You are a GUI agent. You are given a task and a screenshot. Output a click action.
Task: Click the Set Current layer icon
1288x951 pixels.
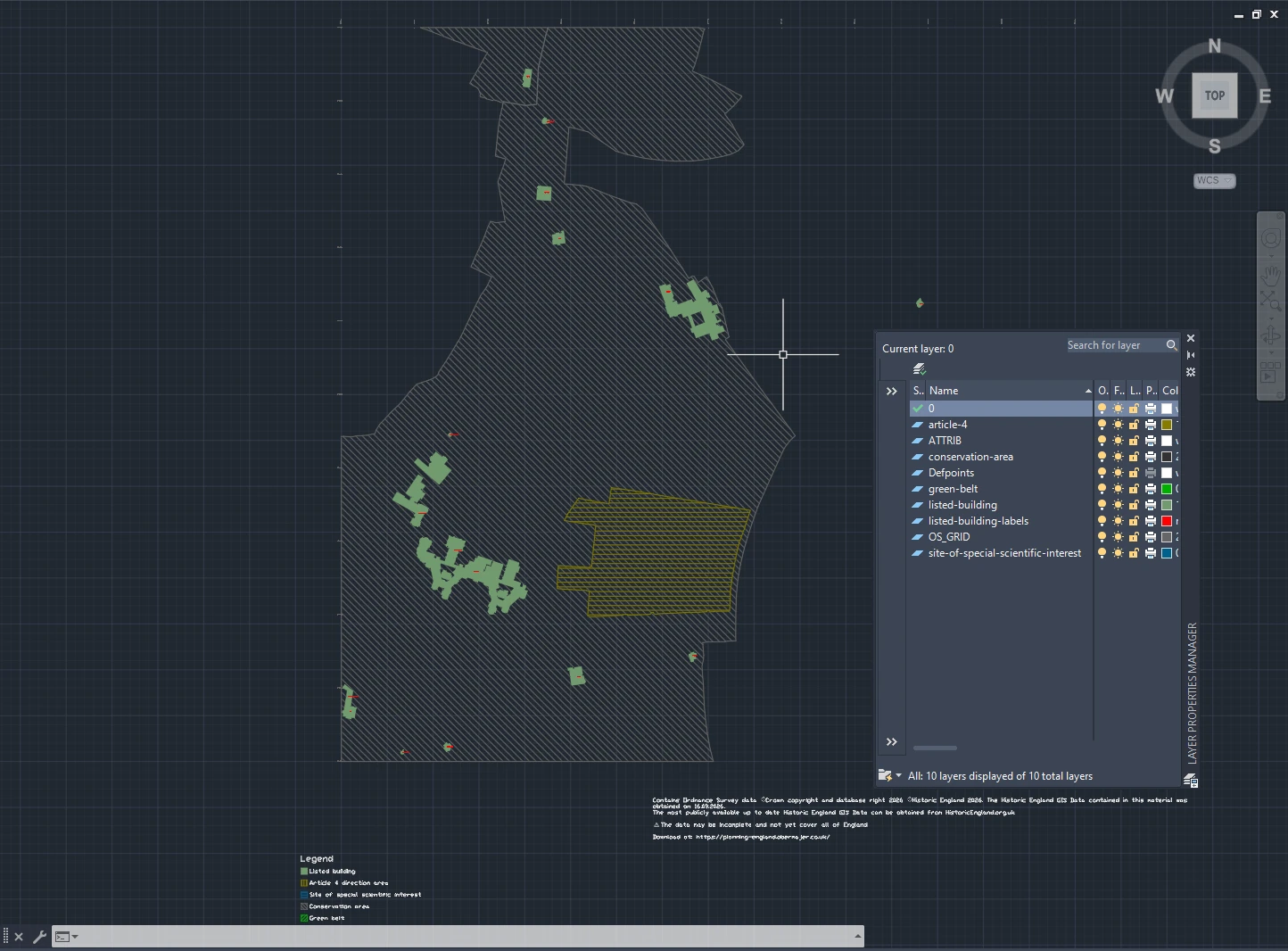coord(920,368)
